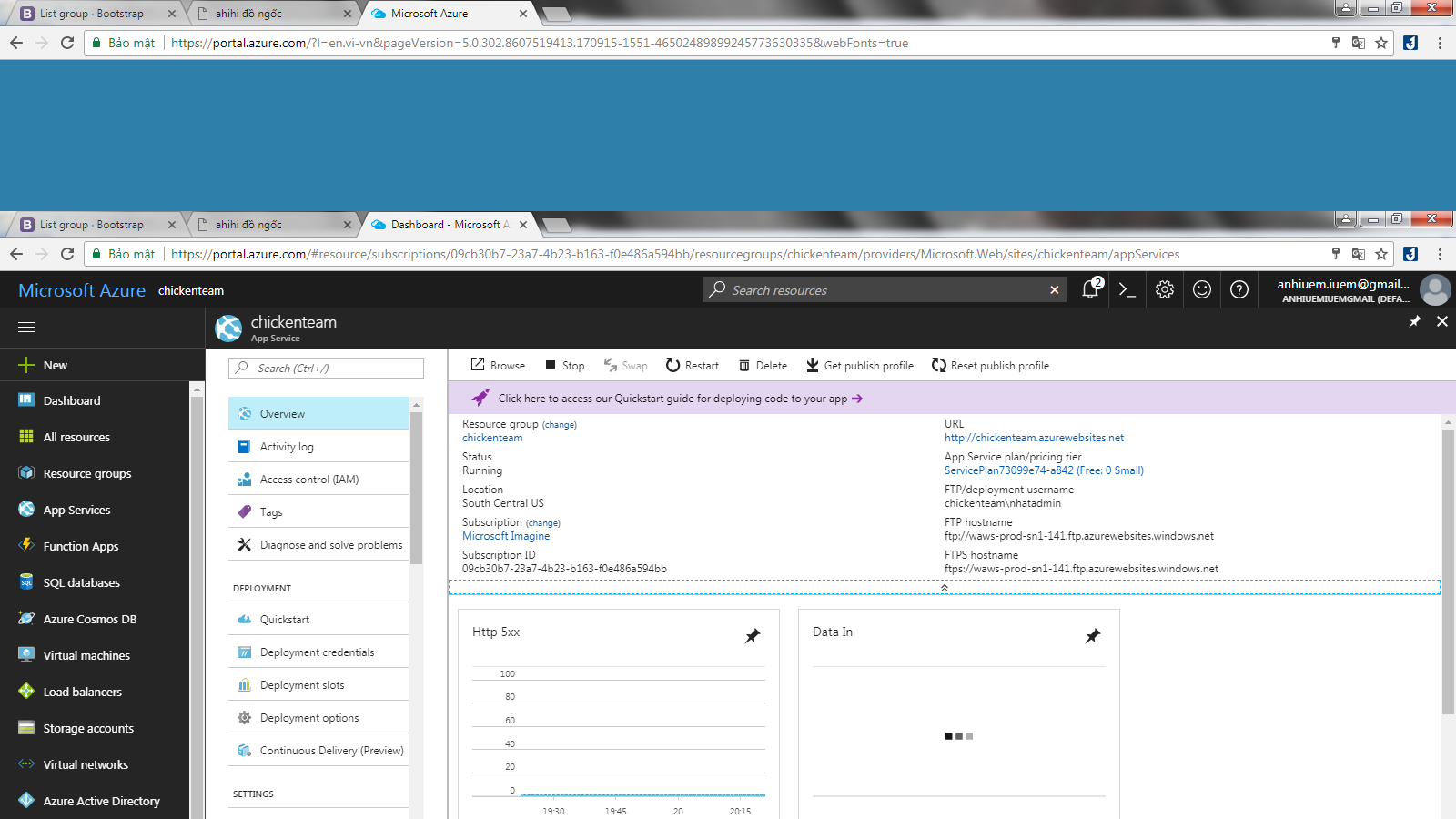Select the Overview menu item
The image size is (1456, 819).
(x=318, y=413)
